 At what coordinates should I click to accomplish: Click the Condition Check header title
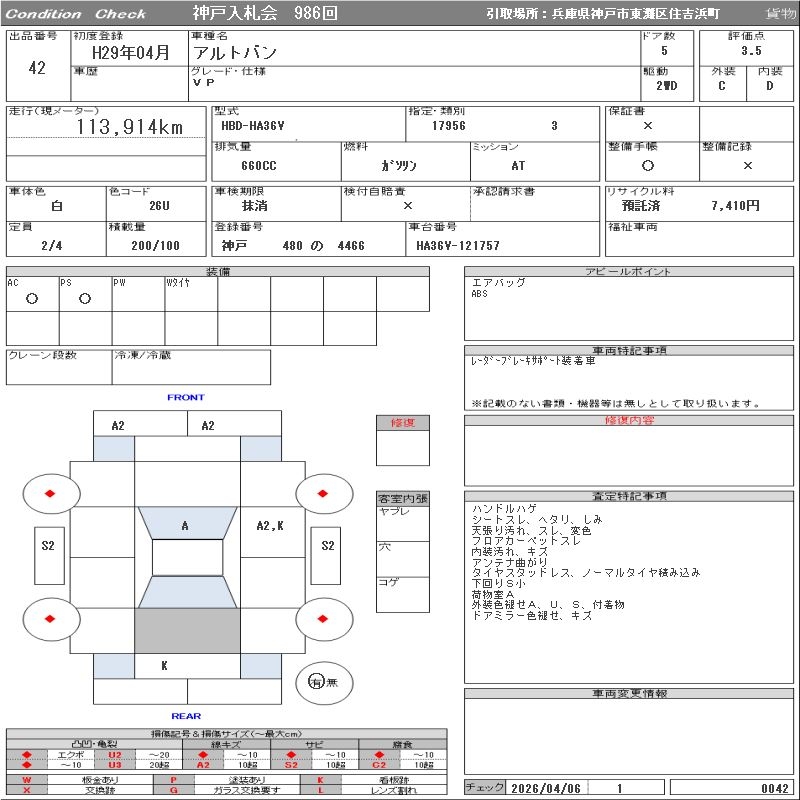[76, 14]
